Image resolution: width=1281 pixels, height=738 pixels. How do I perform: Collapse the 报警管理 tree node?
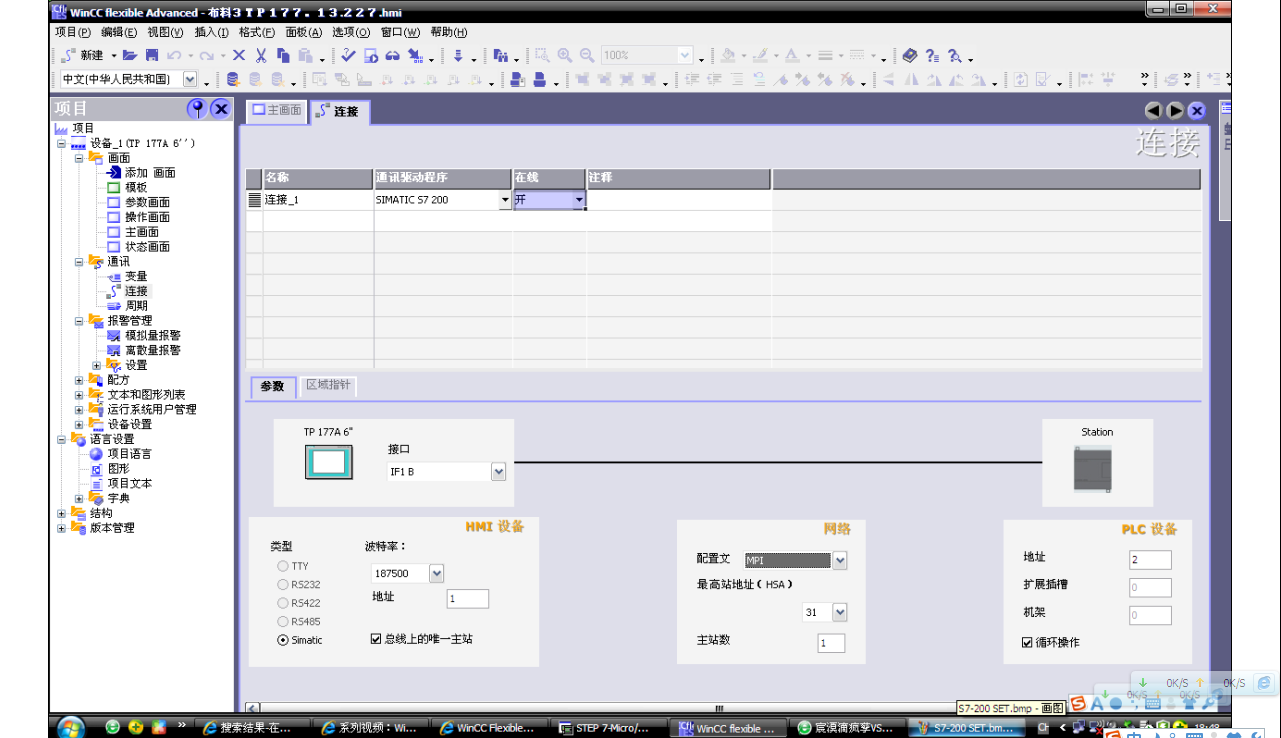(79, 321)
